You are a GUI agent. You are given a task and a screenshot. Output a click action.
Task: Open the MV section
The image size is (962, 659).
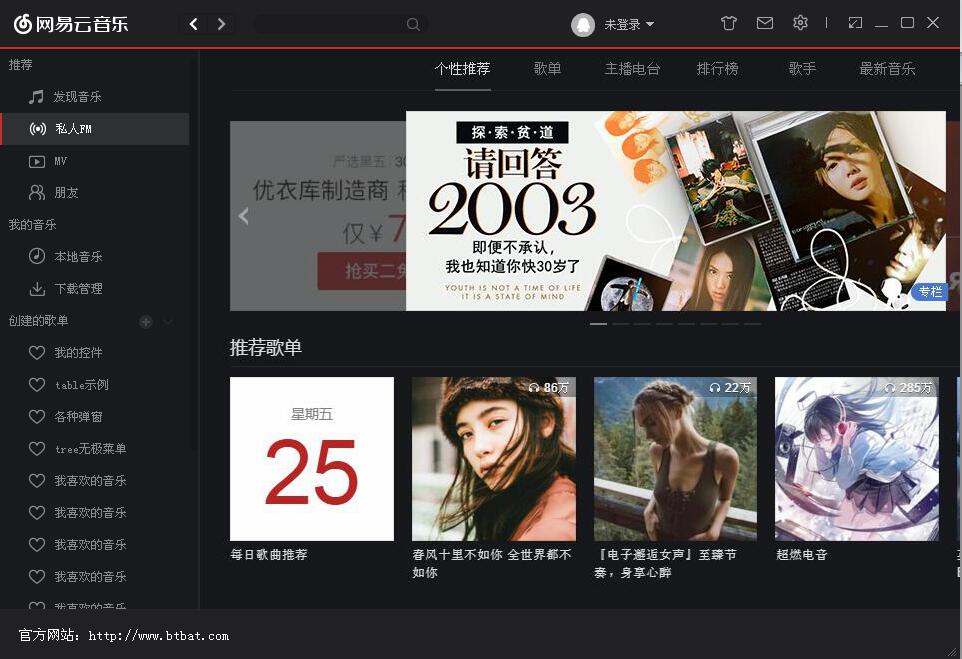pos(60,161)
